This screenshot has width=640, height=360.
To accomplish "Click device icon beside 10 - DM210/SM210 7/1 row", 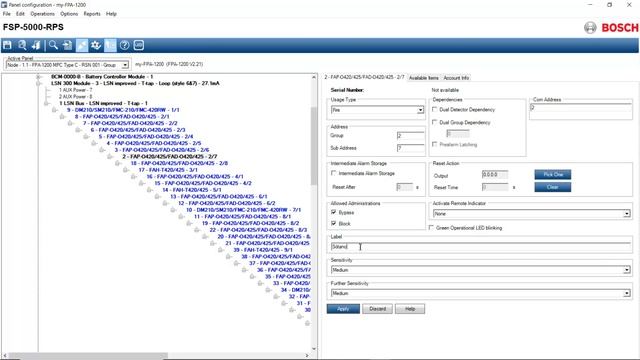I will coord(173,210).
